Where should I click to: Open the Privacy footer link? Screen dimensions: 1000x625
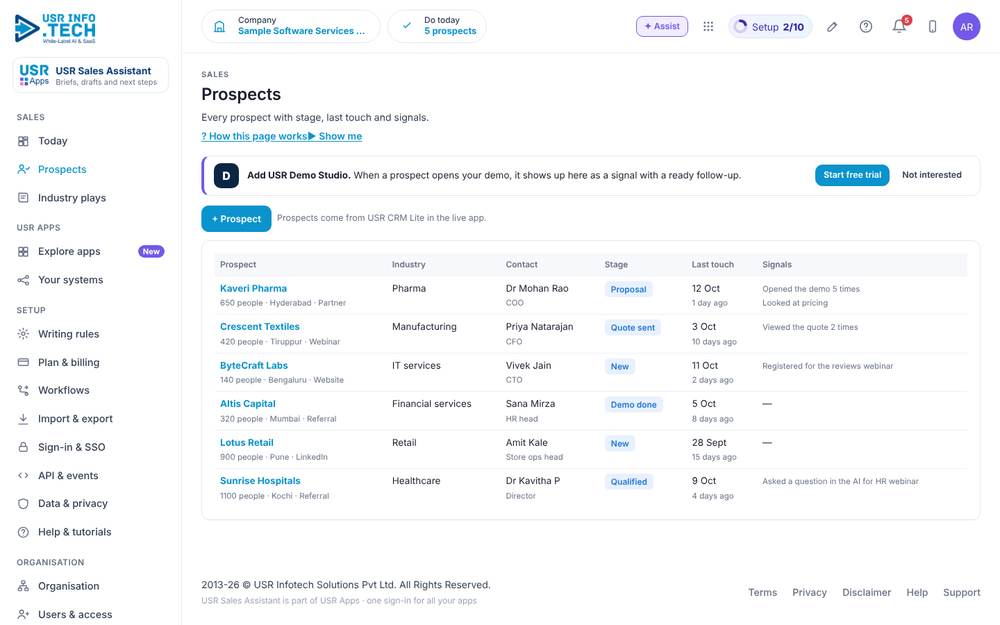(809, 592)
